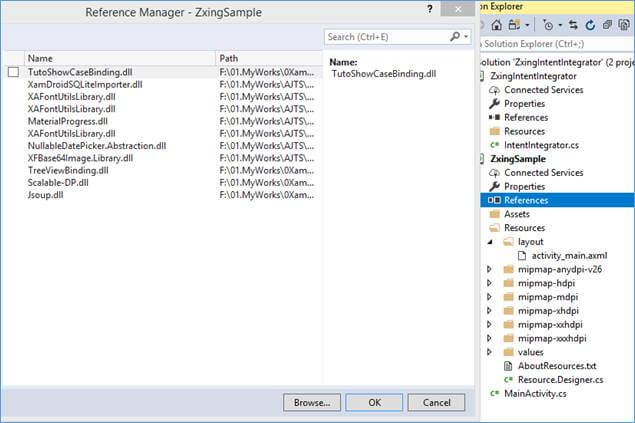Click the file icon of activity_main.axml
This screenshot has height=423, width=635.
coord(522,255)
